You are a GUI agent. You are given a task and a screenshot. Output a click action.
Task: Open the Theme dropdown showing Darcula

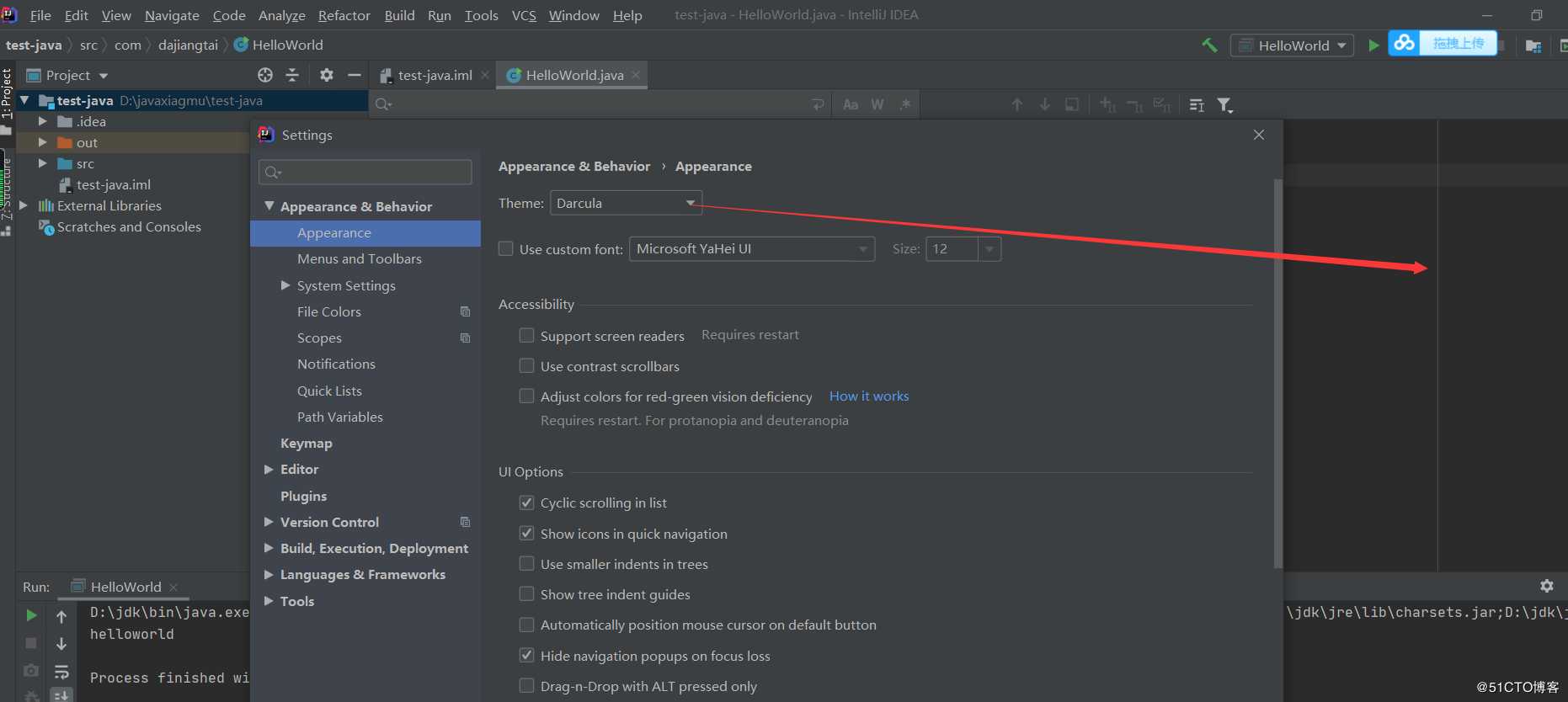pyautogui.click(x=626, y=203)
